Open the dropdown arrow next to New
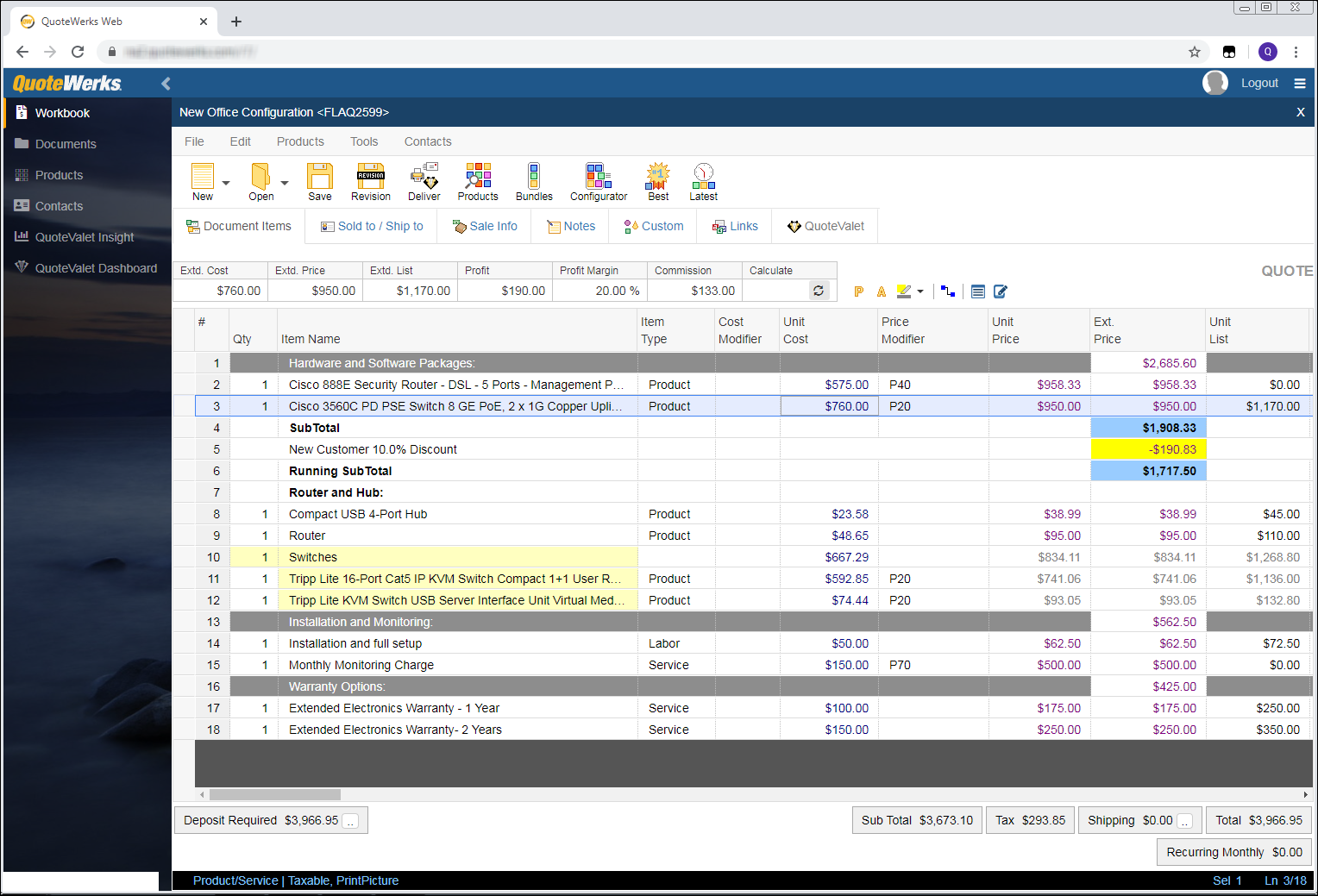This screenshot has width=1318, height=896. (x=226, y=183)
